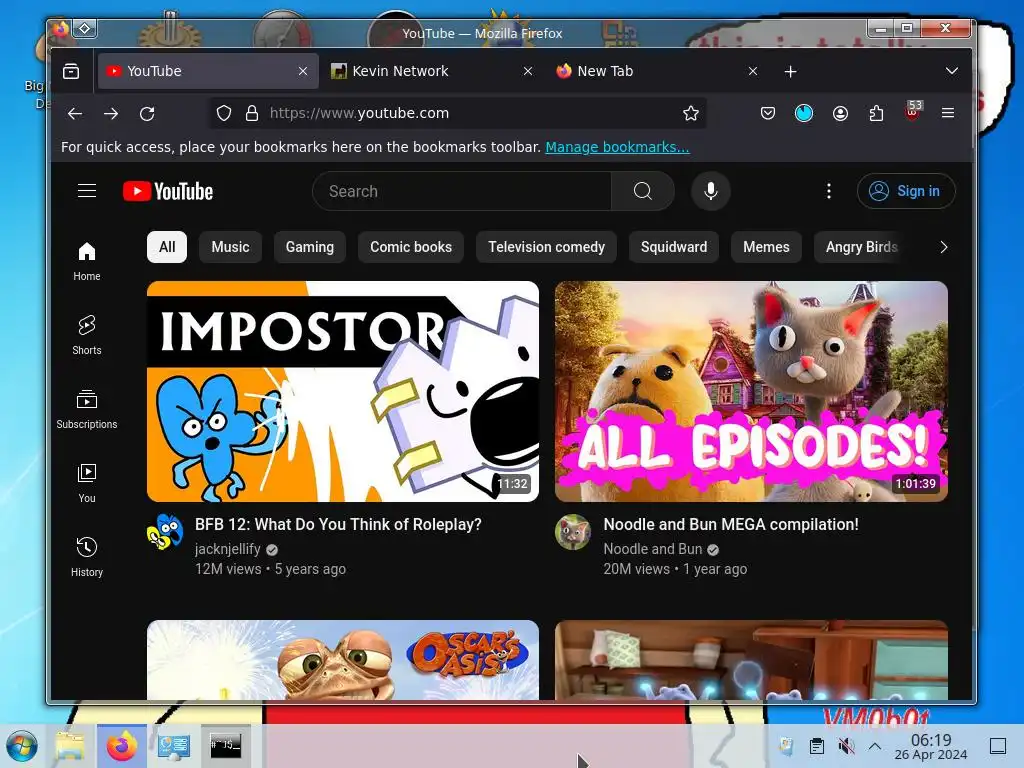Open uBlock Origin extension with badge 53
Image resolution: width=1024 pixels, height=768 pixels.
913,112
